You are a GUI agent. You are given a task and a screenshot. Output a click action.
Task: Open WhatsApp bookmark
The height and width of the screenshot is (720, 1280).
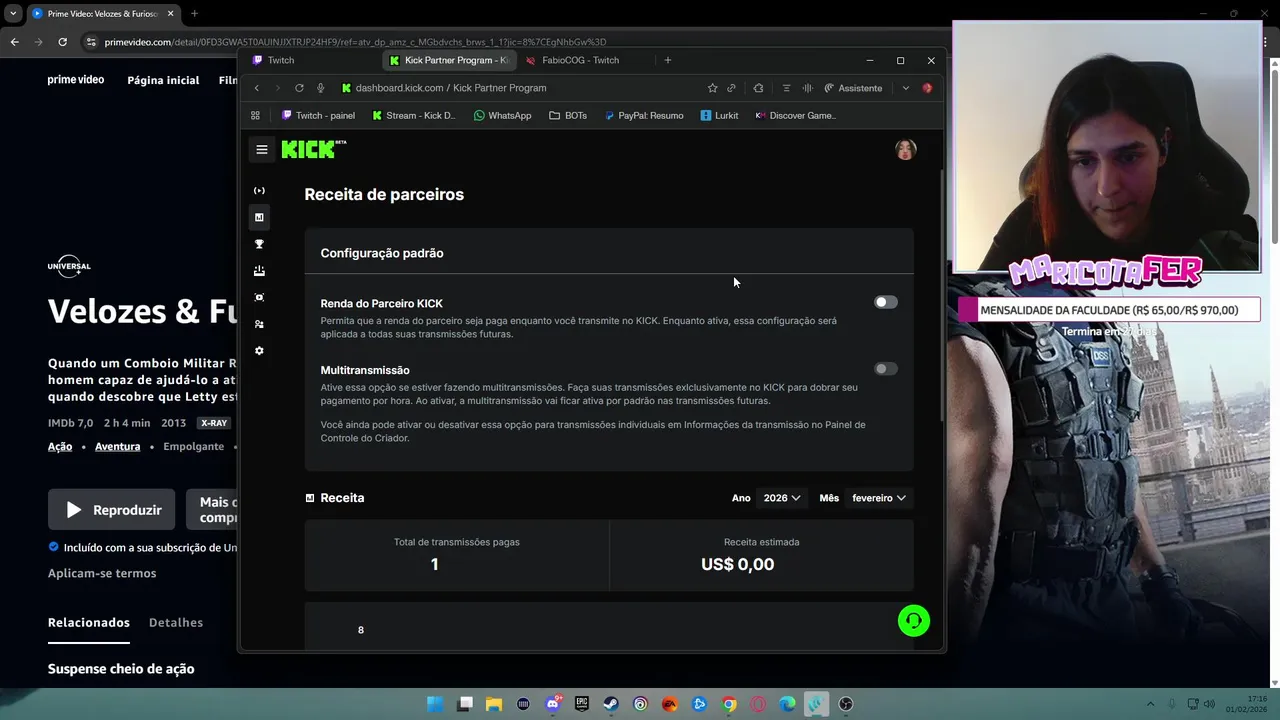[x=502, y=115]
